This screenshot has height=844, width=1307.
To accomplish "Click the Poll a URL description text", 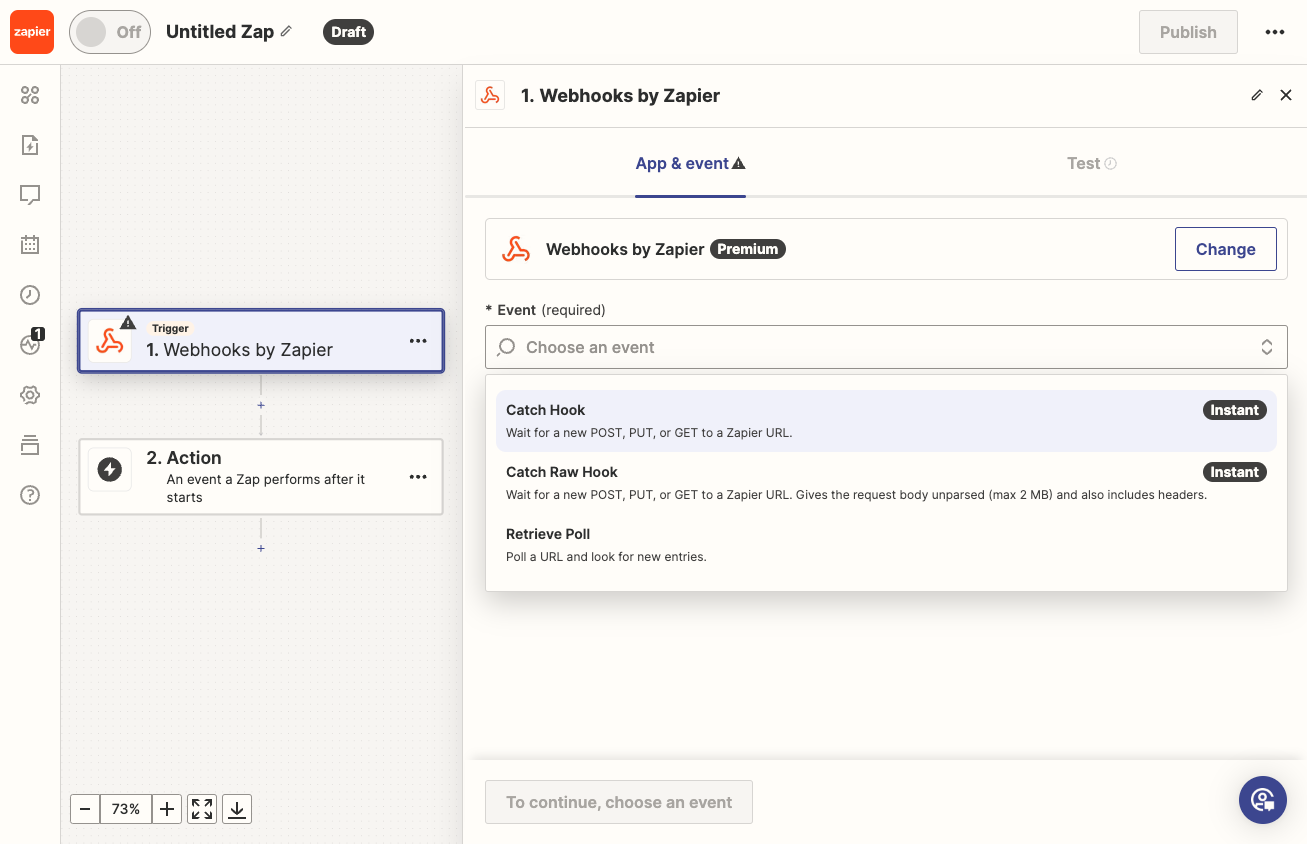I will (x=606, y=556).
